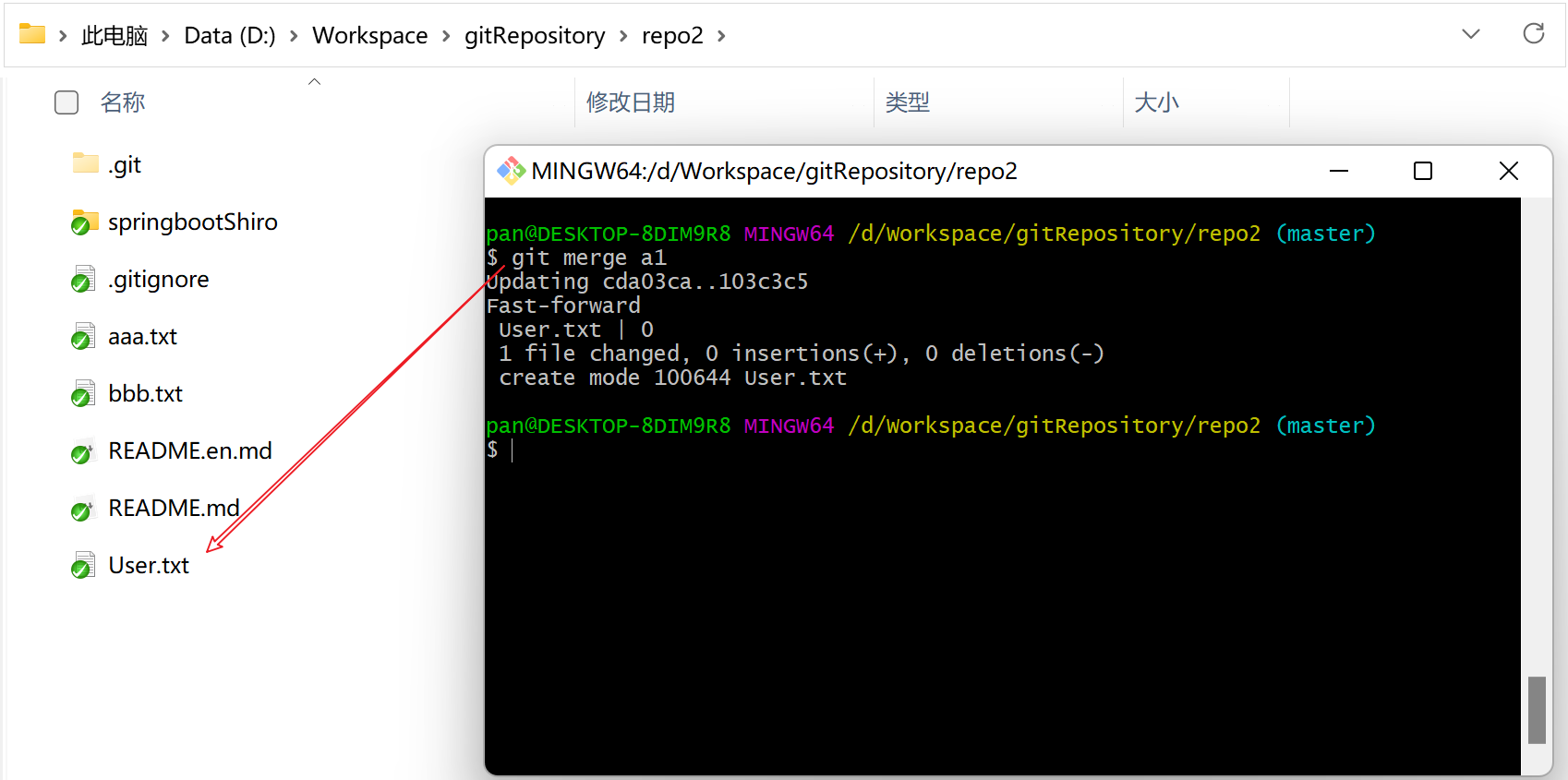Sort files by 修改日期 column

point(631,102)
